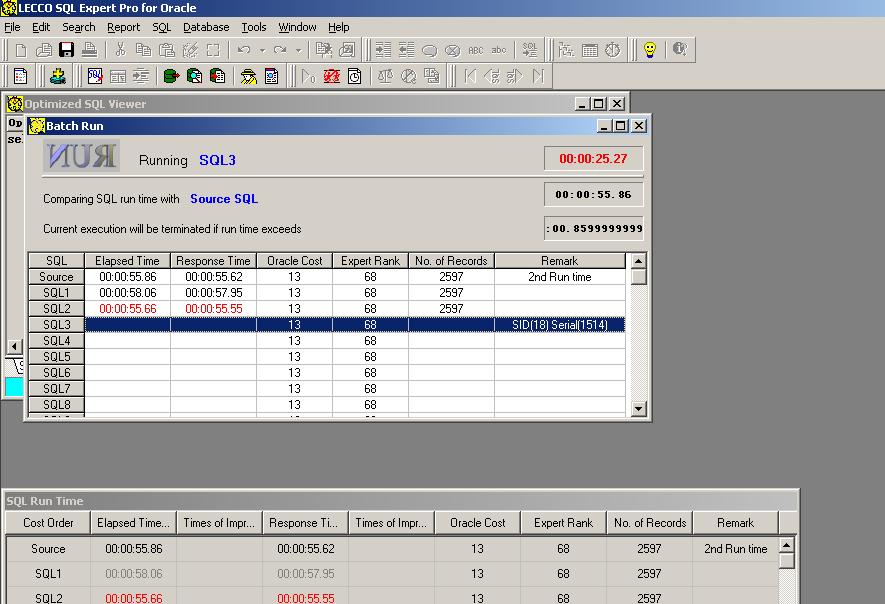Screen dimensions: 885x604
Task: Select the Source row header in Batch Run
Action: pos(56,277)
